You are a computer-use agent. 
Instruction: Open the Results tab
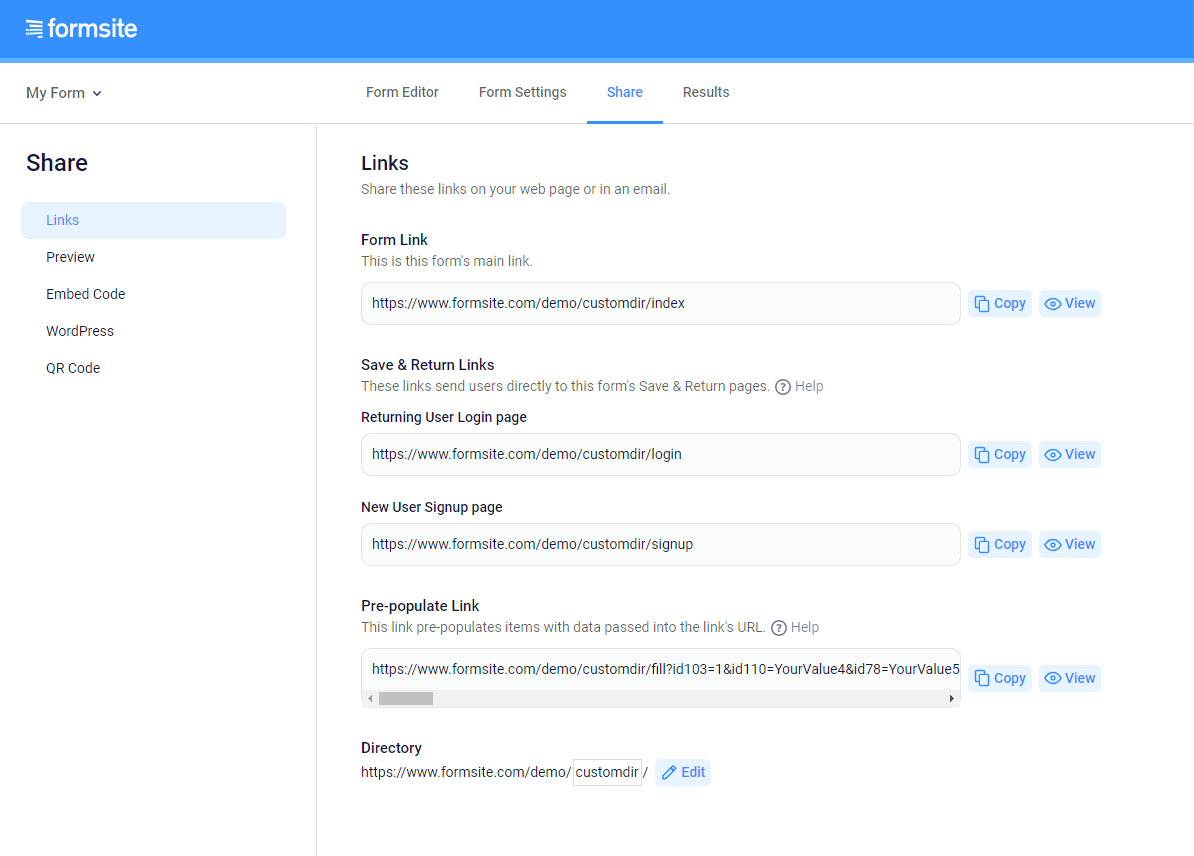point(706,92)
